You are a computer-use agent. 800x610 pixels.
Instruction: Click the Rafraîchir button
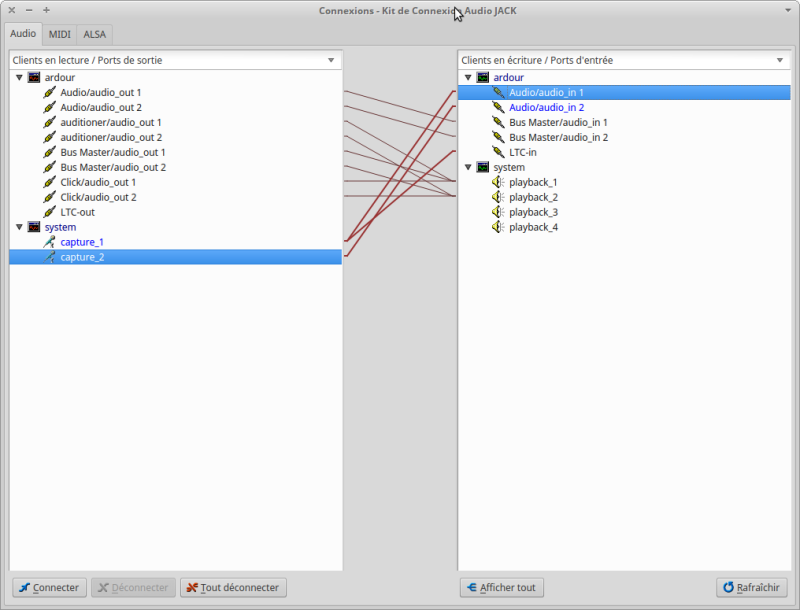tap(752, 588)
